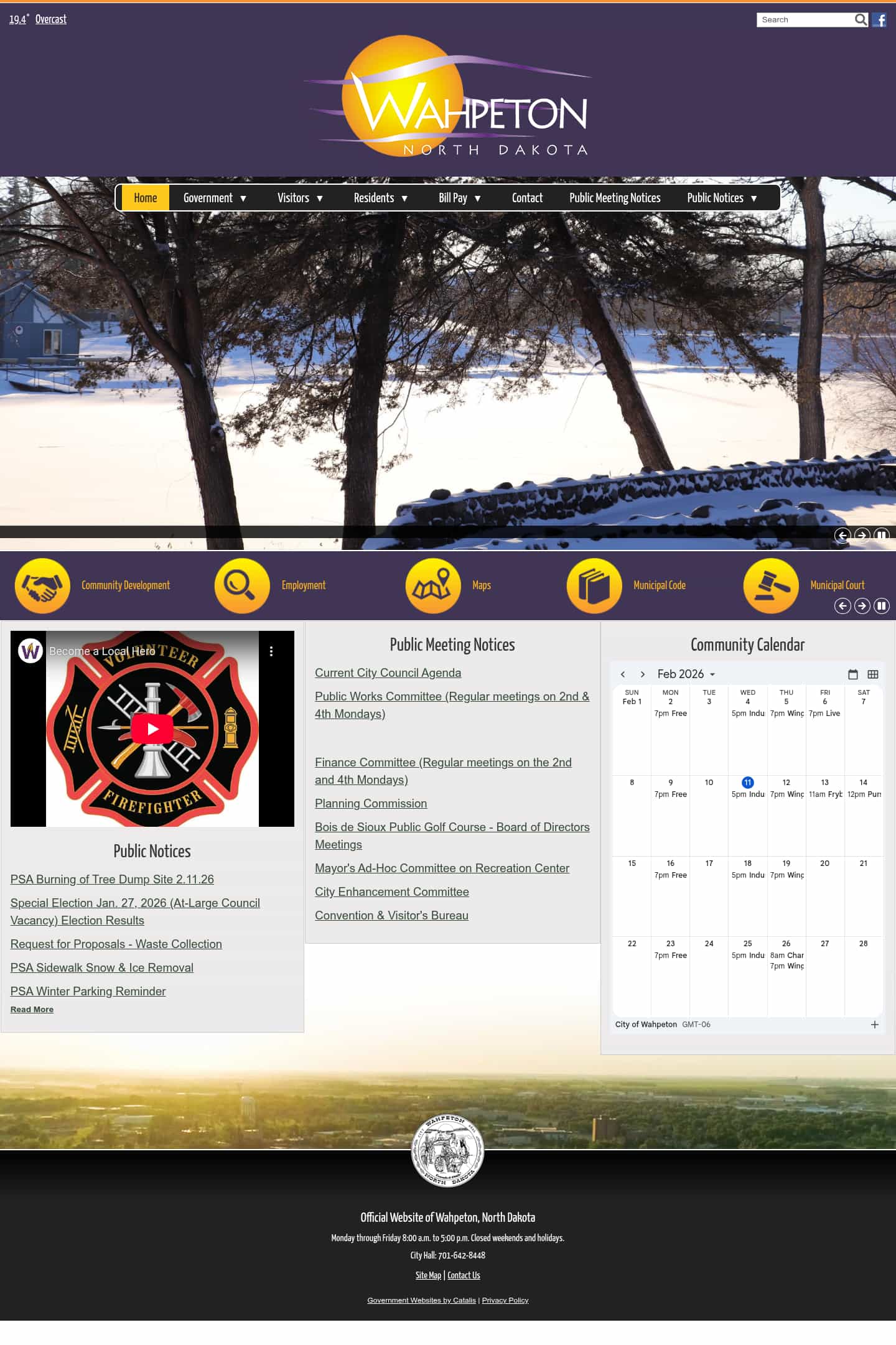896x1345 pixels.
Task: Expand the Government menu
Action: pos(215,198)
